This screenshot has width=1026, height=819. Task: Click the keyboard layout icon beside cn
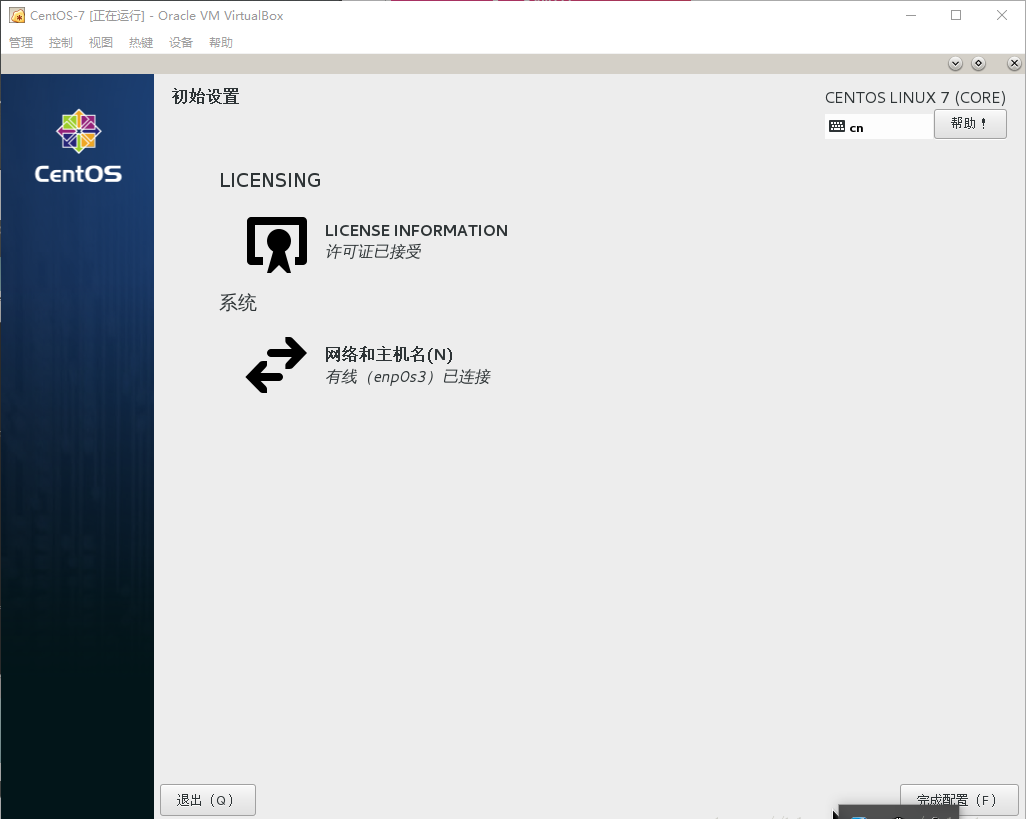(837, 127)
